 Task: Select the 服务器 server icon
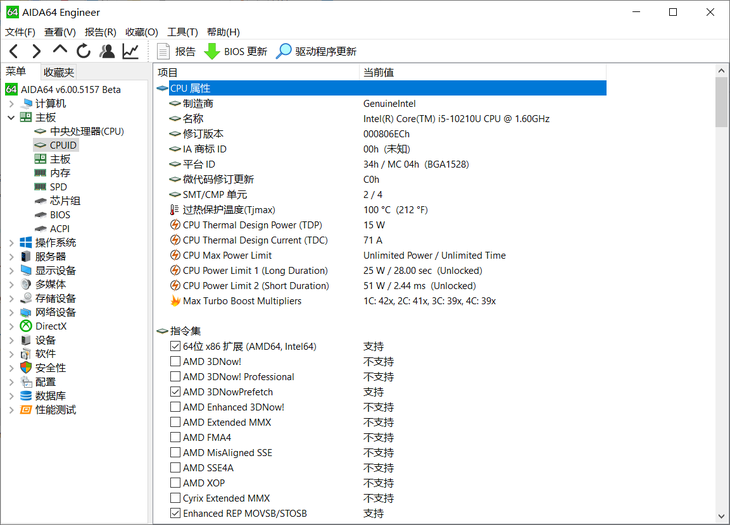coord(26,256)
